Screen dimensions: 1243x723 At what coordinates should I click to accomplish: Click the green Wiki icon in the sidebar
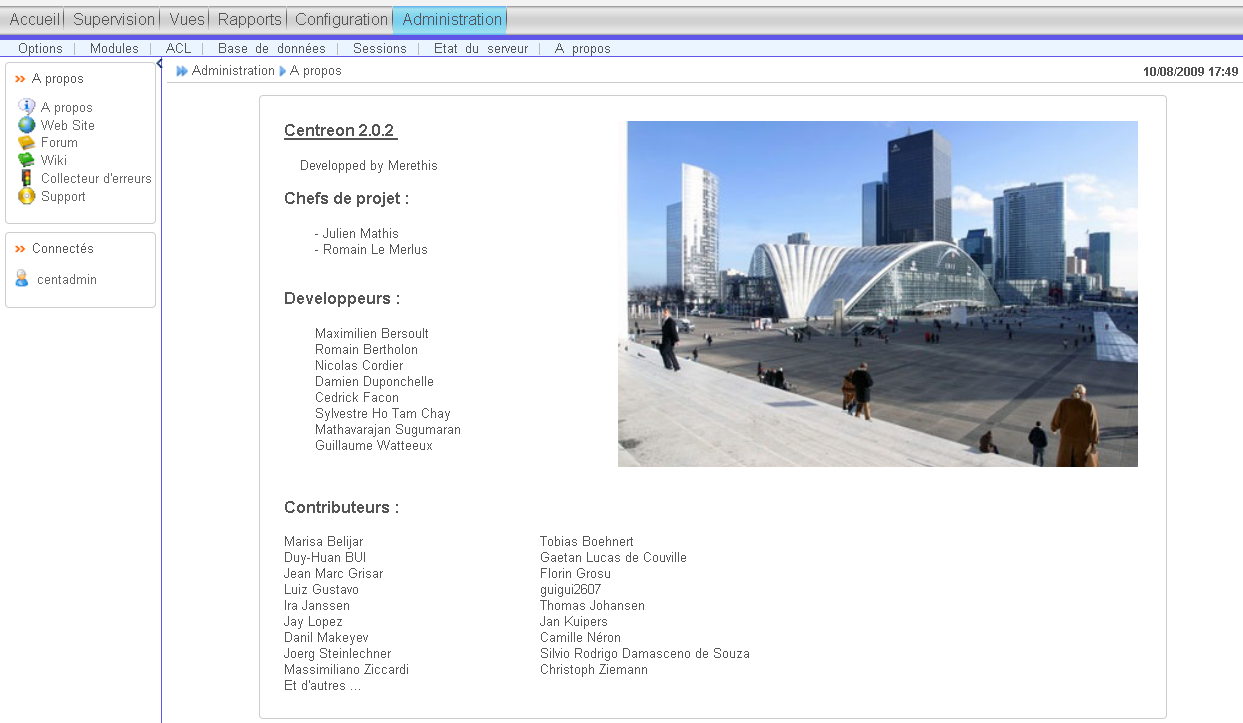[x=26, y=160]
